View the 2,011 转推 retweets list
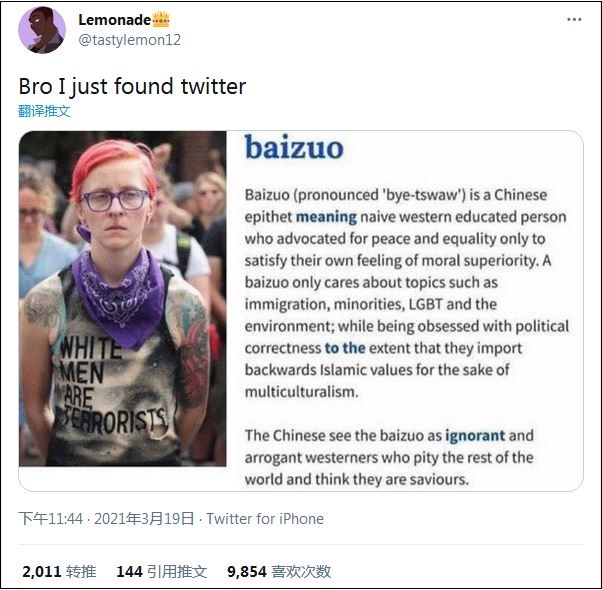This screenshot has height=590, width=602. pos(59,572)
